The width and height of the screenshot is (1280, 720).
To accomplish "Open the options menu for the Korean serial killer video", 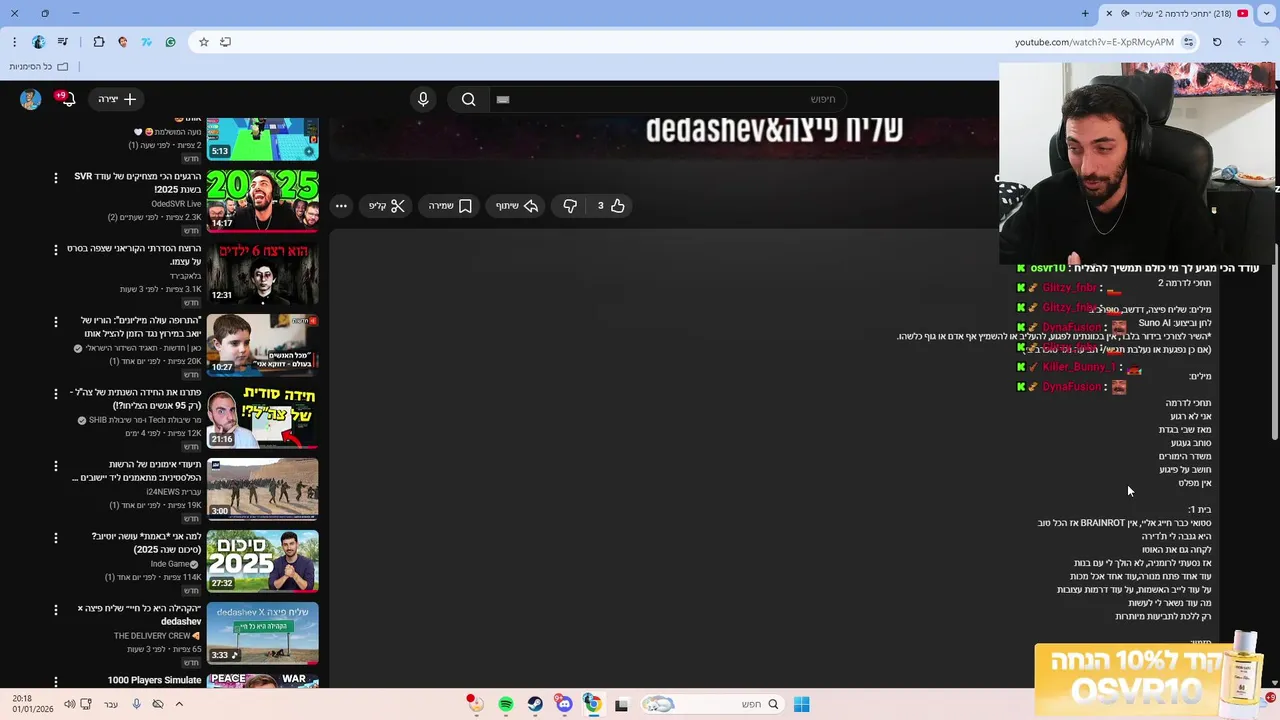I will [56, 249].
